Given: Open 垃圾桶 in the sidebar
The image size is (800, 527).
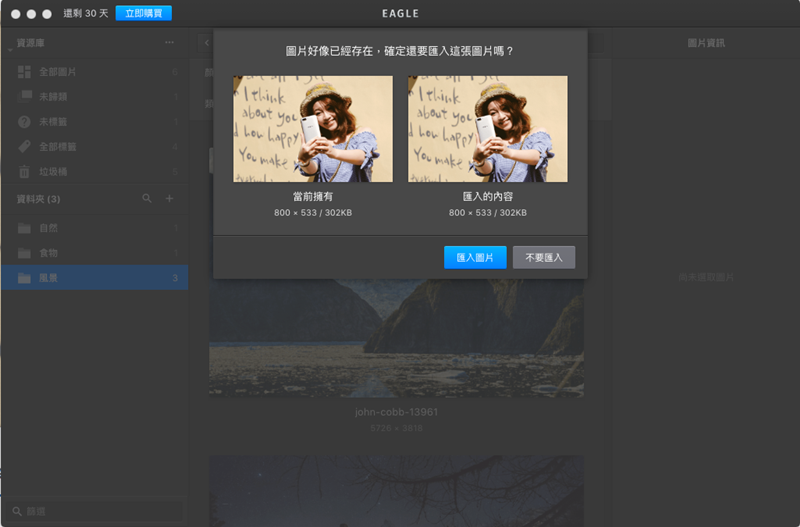Looking at the screenshot, I should coord(94,171).
